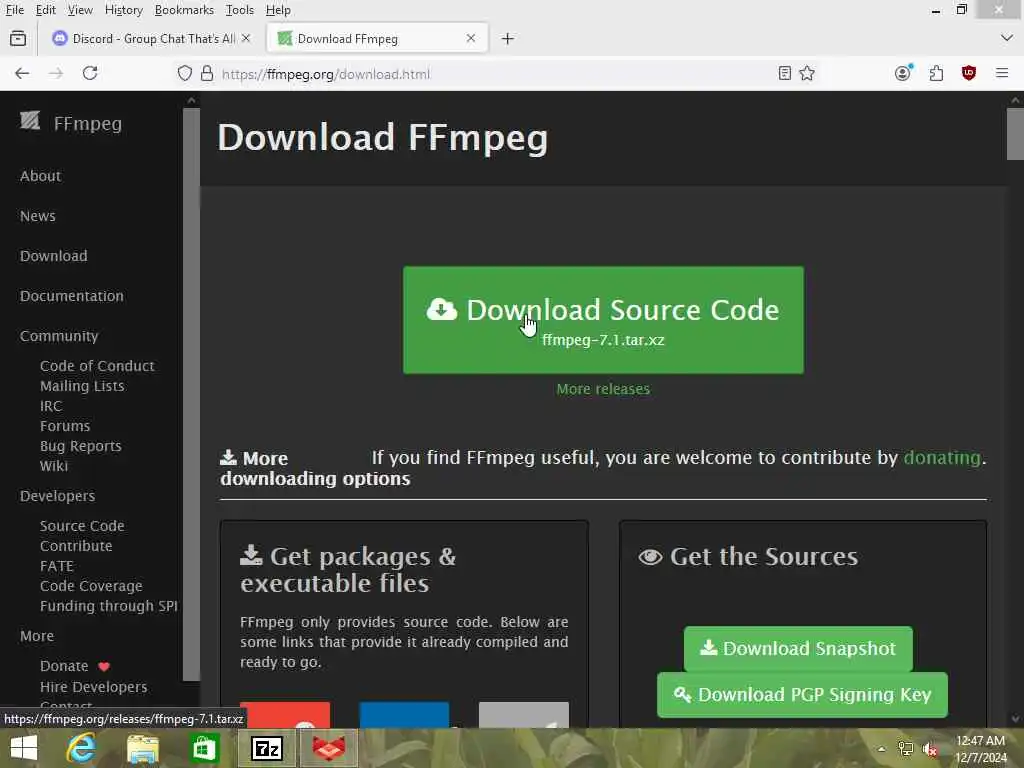The height and width of the screenshot is (768, 1024).
Task: Open the extensions puzzle icon
Action: point(936,73)
